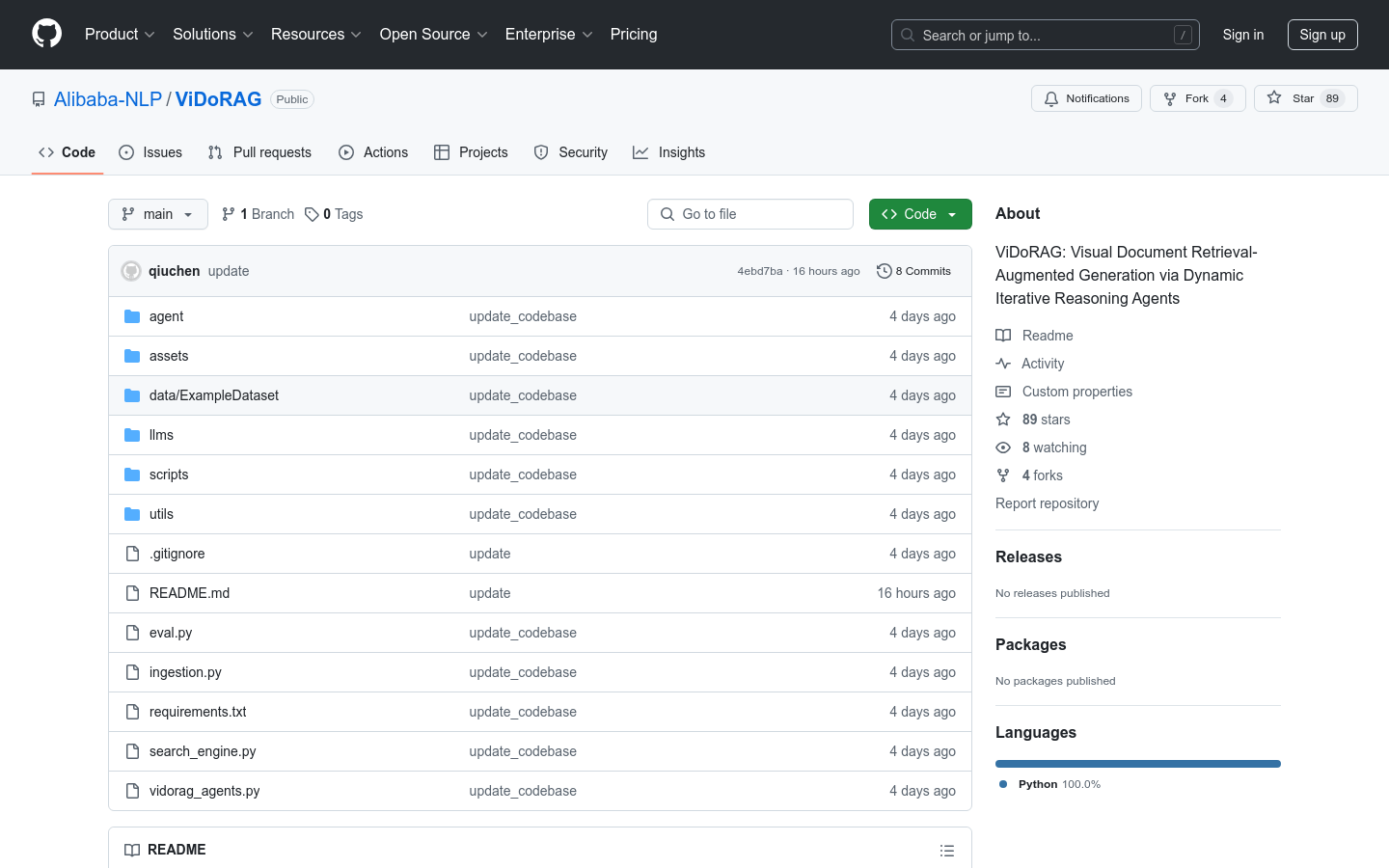Click Report repository link
Viewport: 1389px width, 868px height.
pos(1047,503)
